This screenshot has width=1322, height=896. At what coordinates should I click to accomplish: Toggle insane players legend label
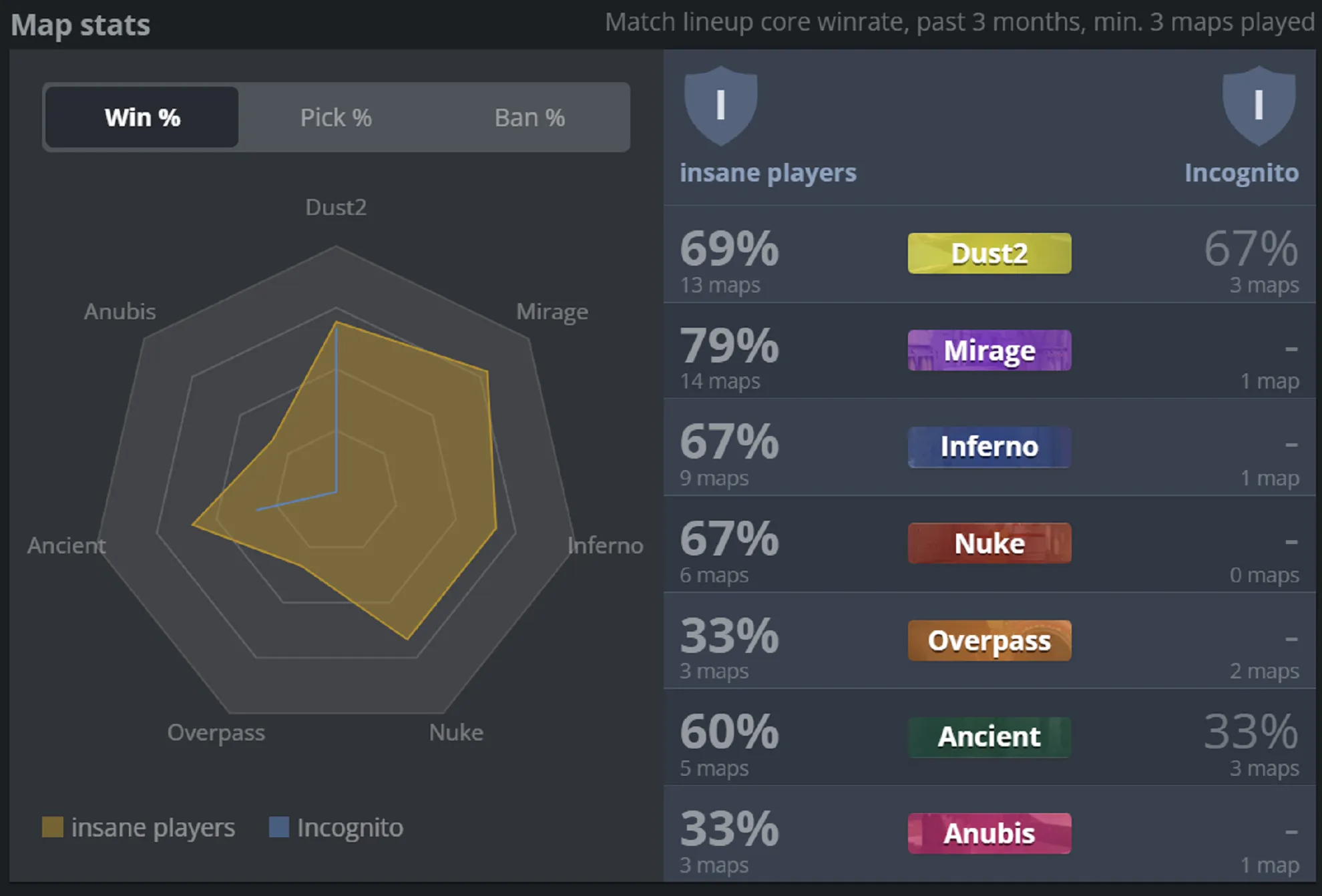[x=153, y=828]
